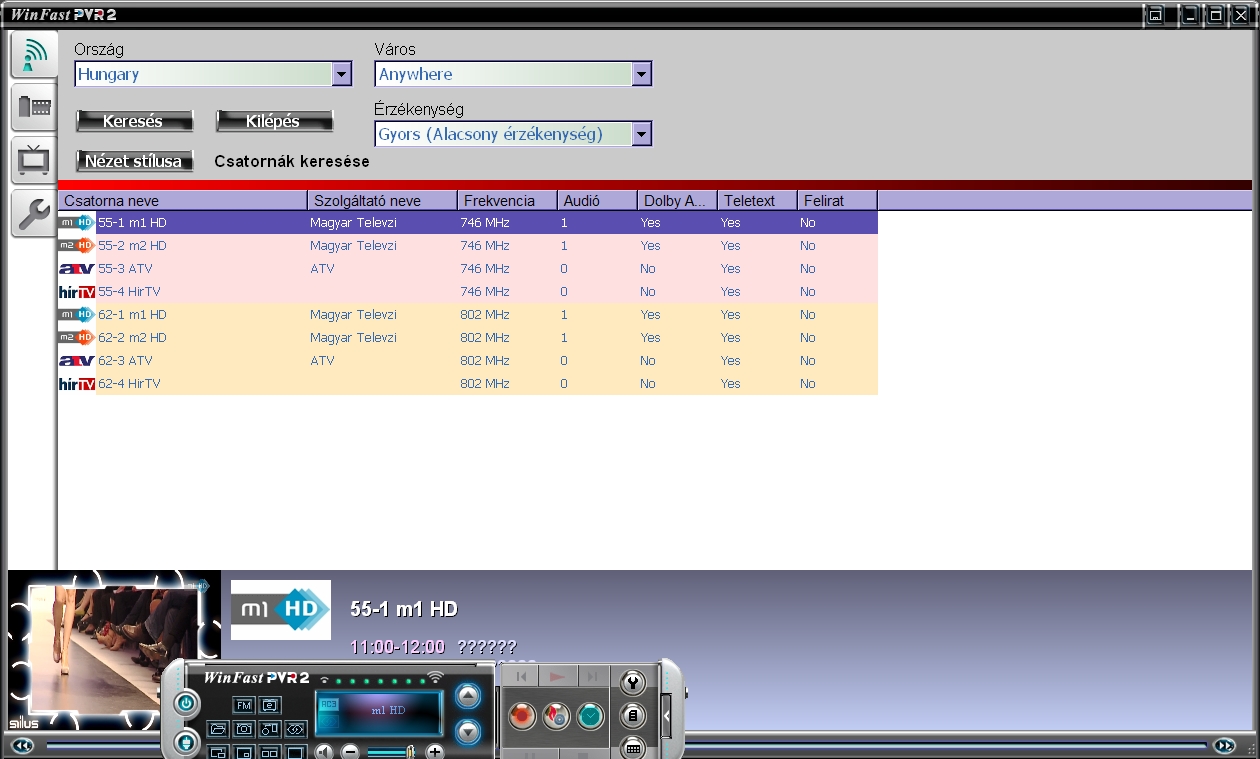Image resolution: width=1260 pixels, height=759 pixels.
Task: Click the power button on control panel
Action: point(186,704)
